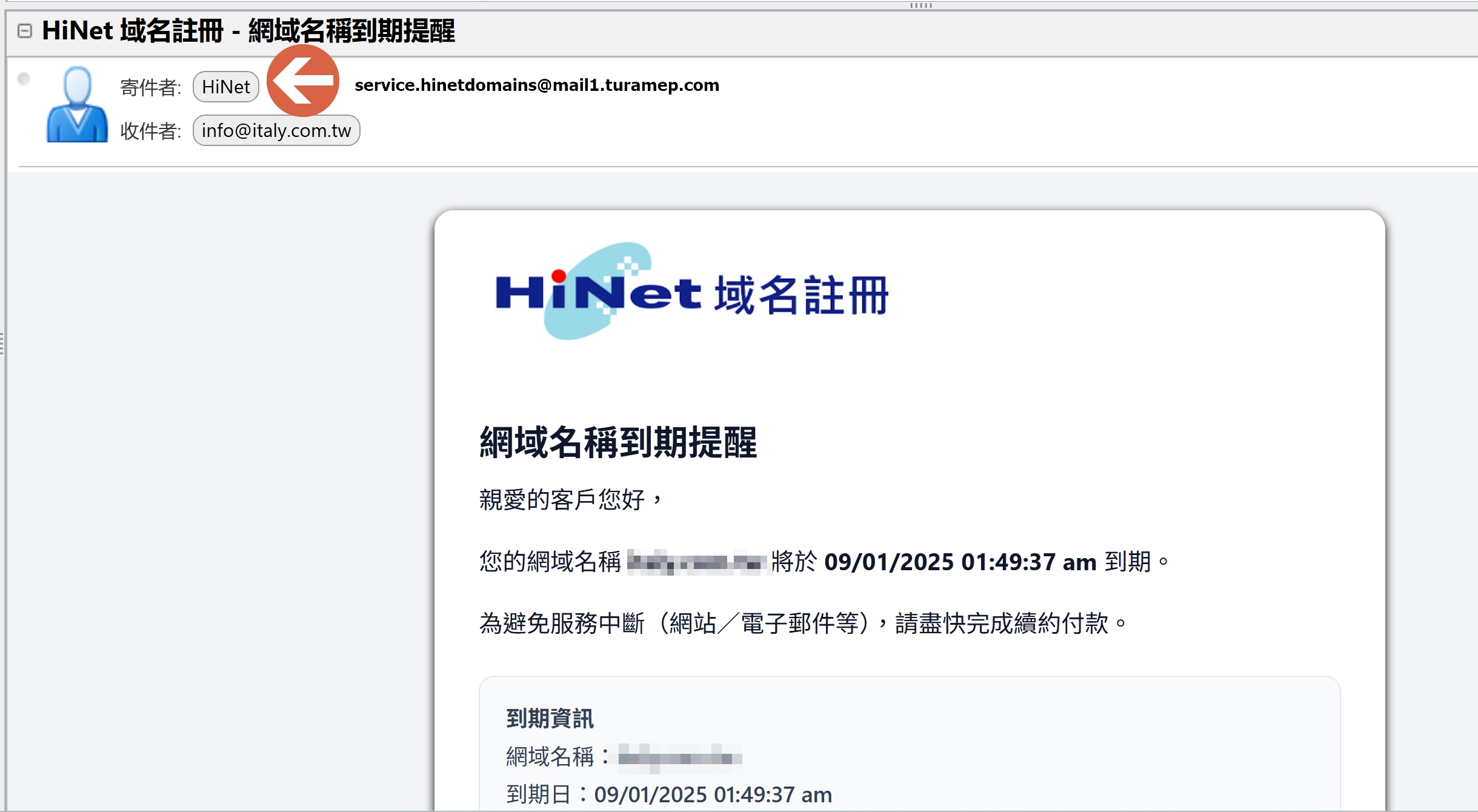Click the bold expiry date 09/01/2025 text
The height and width of the screenshot is (812, 1478).
coord(960,562)
